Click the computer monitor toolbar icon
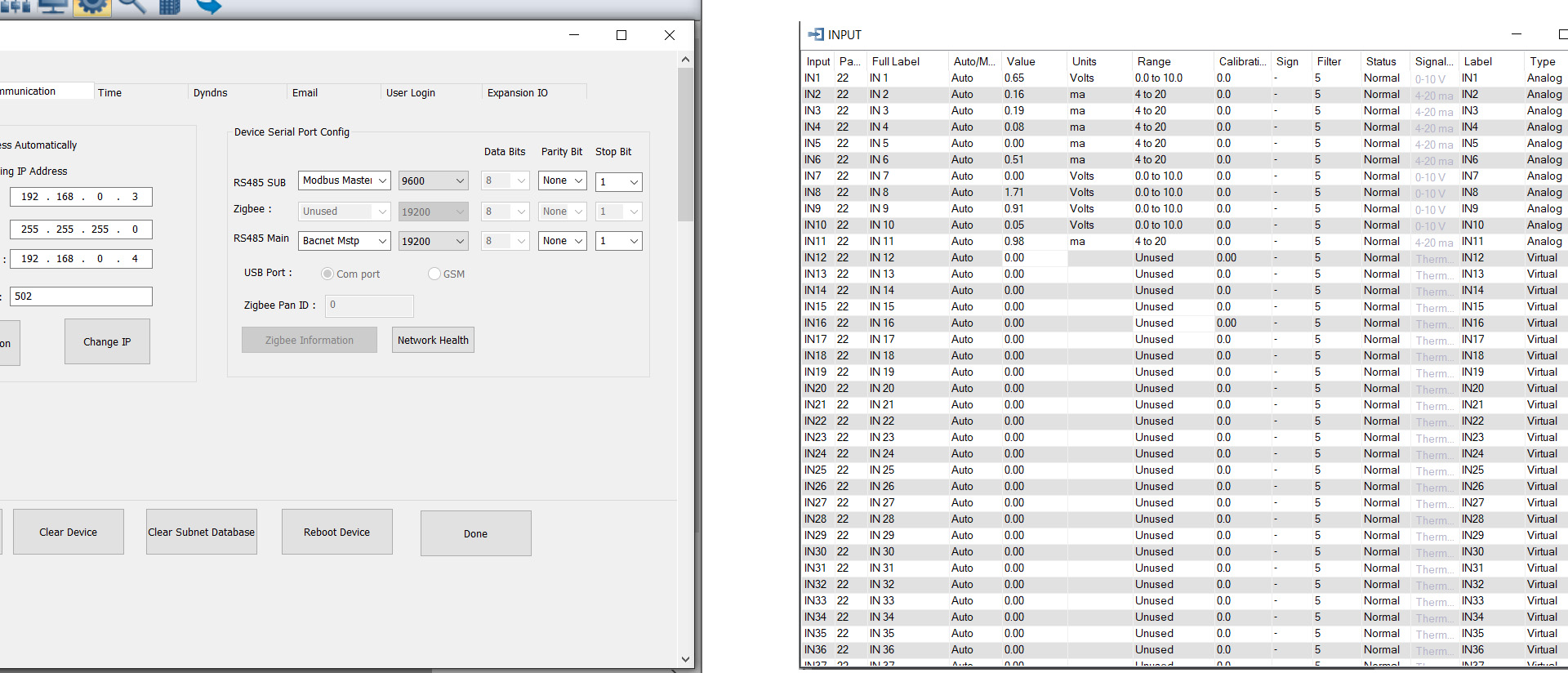The width and height of the screenshot is (1568, 673). coord(53,6)
